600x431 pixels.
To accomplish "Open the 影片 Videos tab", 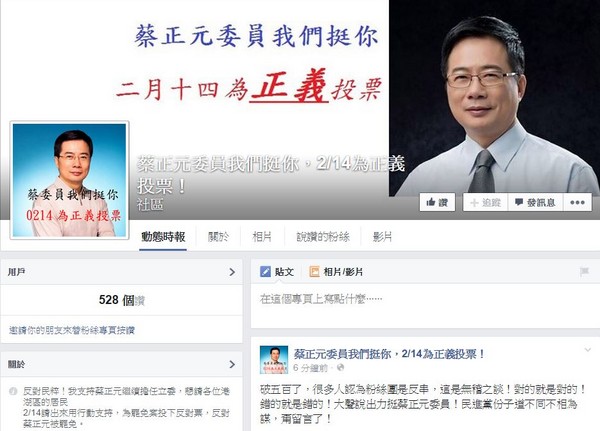I will (383, 237).
